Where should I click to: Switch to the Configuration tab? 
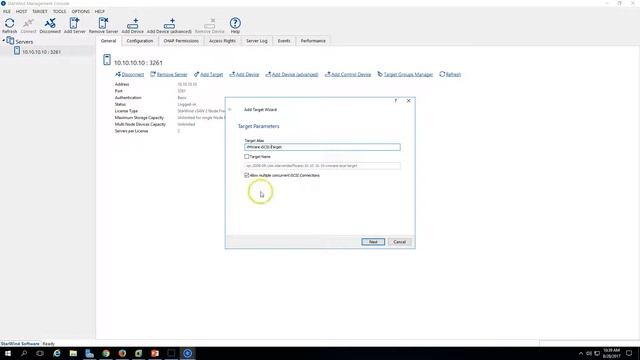pos(140,41)
